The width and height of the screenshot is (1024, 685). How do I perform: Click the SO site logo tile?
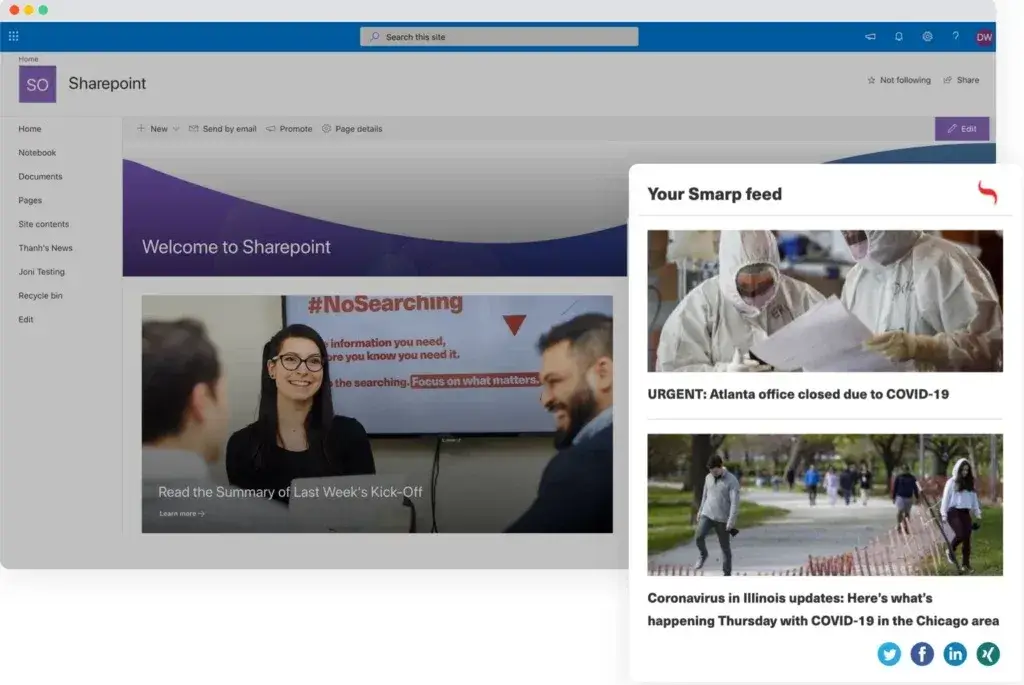click(x=37, y=84)
